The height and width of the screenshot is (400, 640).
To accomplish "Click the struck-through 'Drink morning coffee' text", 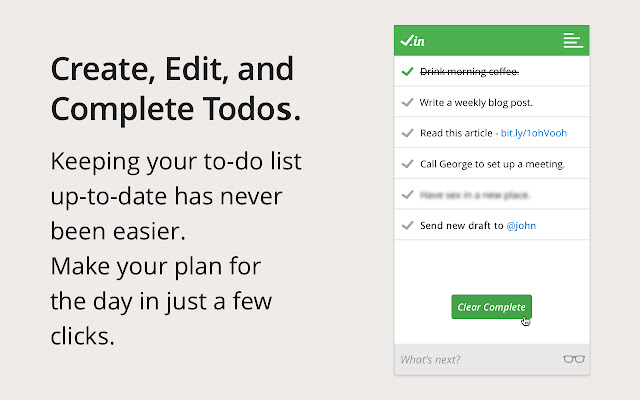I will pos(469,72).
